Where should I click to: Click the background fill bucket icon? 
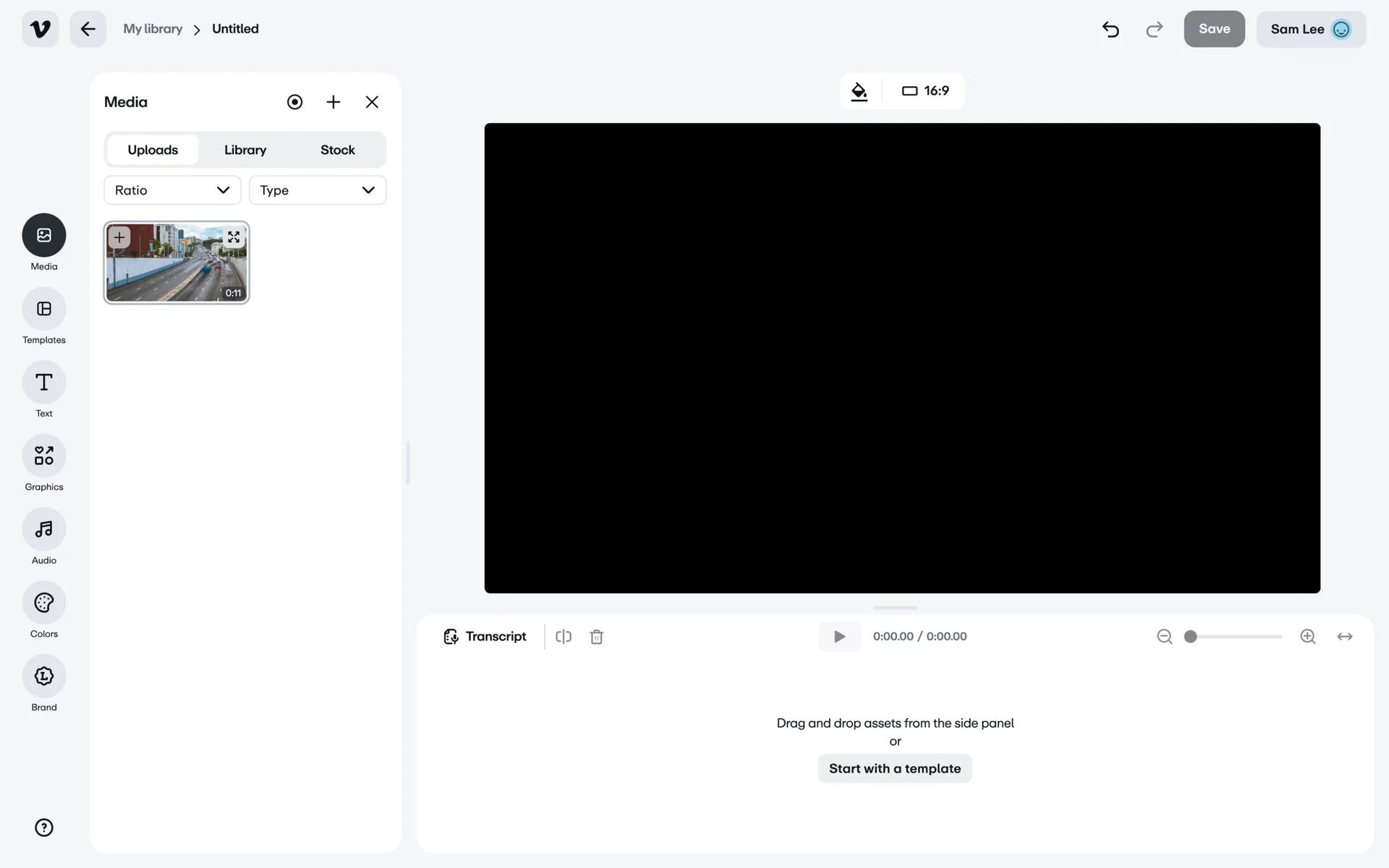coord(859,91)
